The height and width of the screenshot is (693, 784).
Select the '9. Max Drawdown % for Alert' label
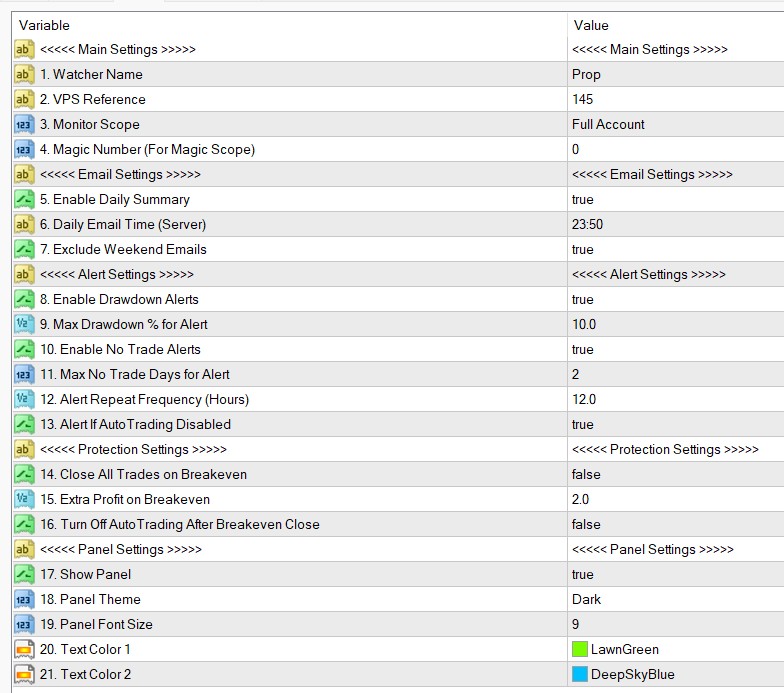click(x=124, y=324)
